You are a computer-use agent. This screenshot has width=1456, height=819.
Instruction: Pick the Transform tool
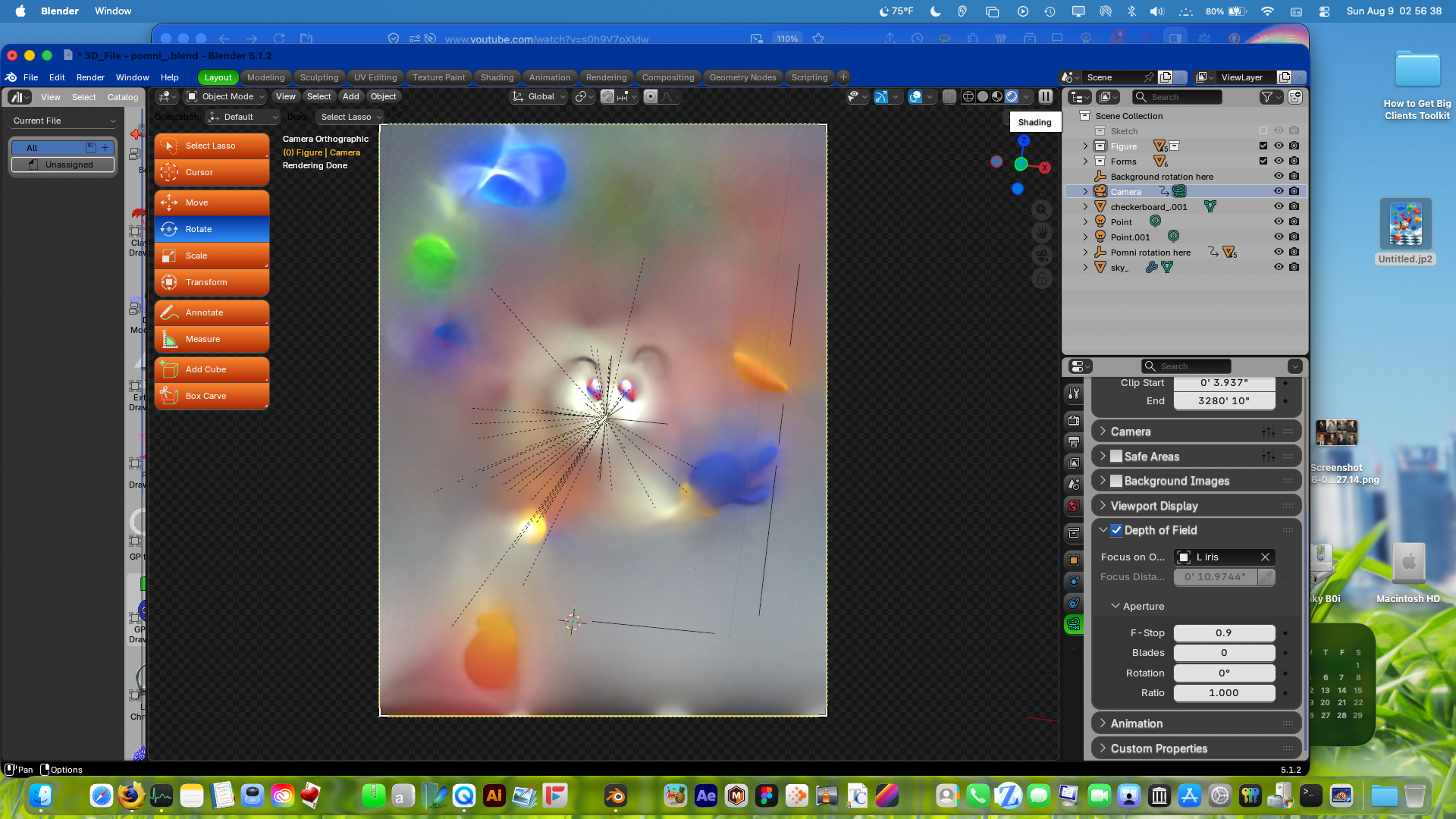212,282
